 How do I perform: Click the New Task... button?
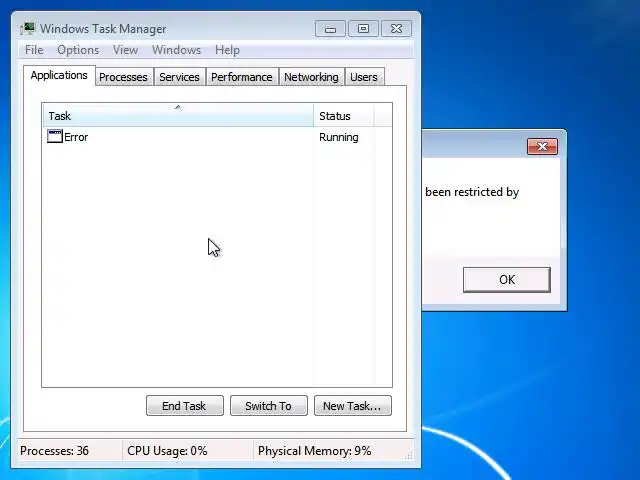point(353,406)
